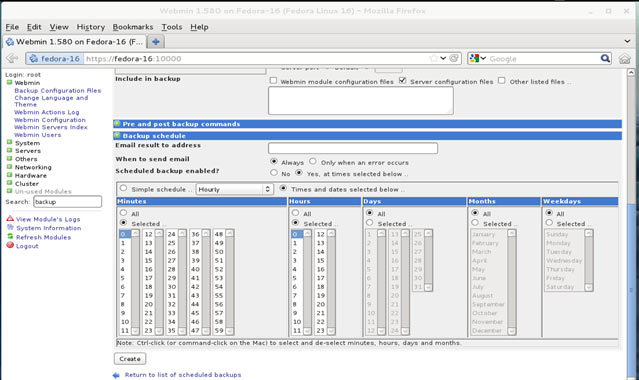This screenshot has height=380, width=639.
Task: Select Simple schedule radio button
Action: coord(123,188)
